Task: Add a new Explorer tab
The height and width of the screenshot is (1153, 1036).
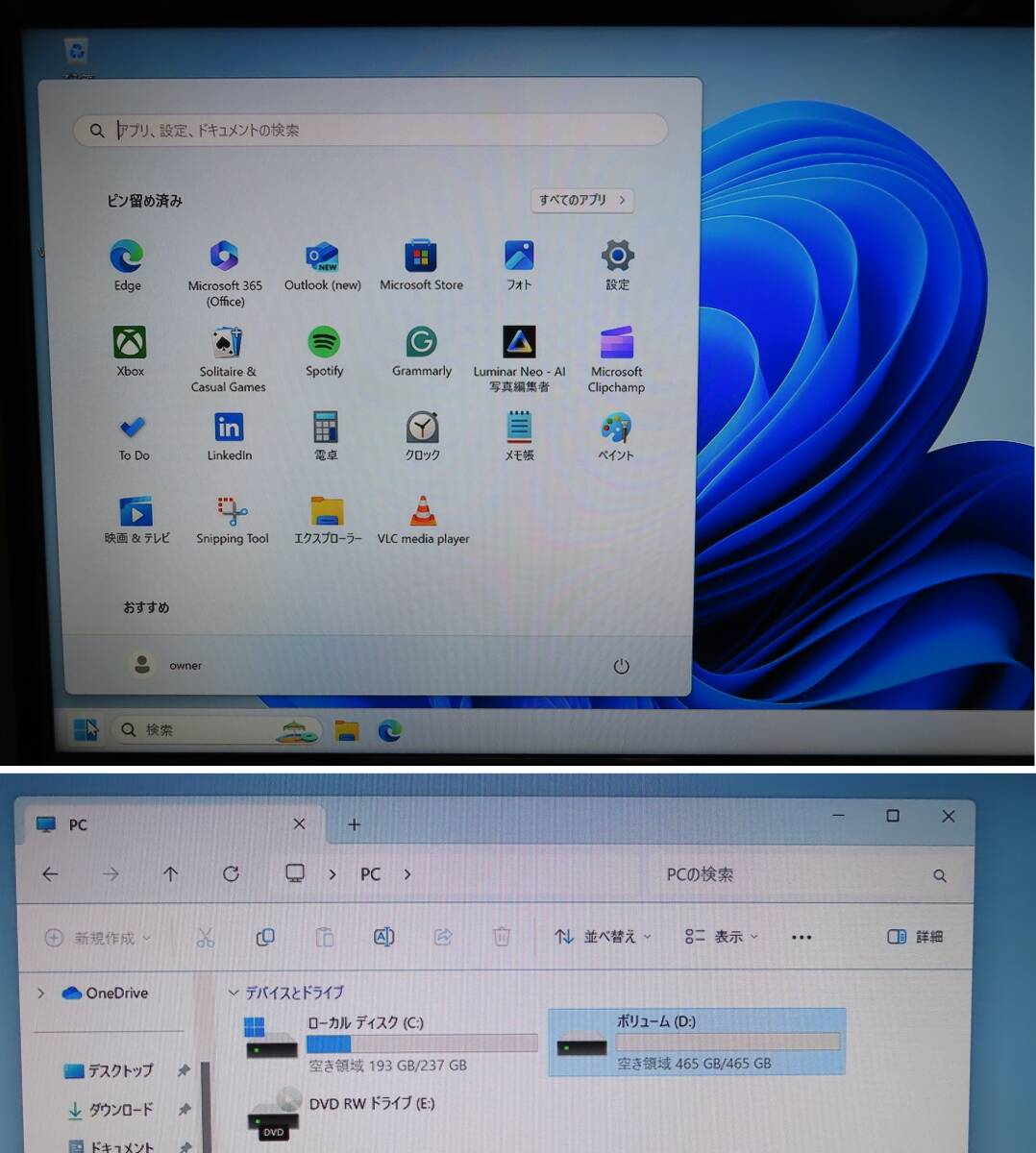Action: [354, 824]
